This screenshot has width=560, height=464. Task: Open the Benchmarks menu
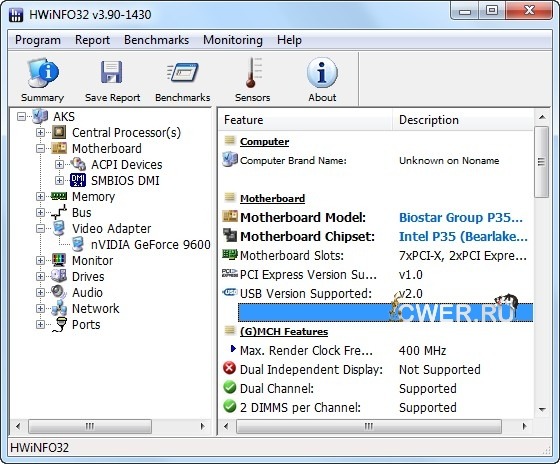point(156,40)
